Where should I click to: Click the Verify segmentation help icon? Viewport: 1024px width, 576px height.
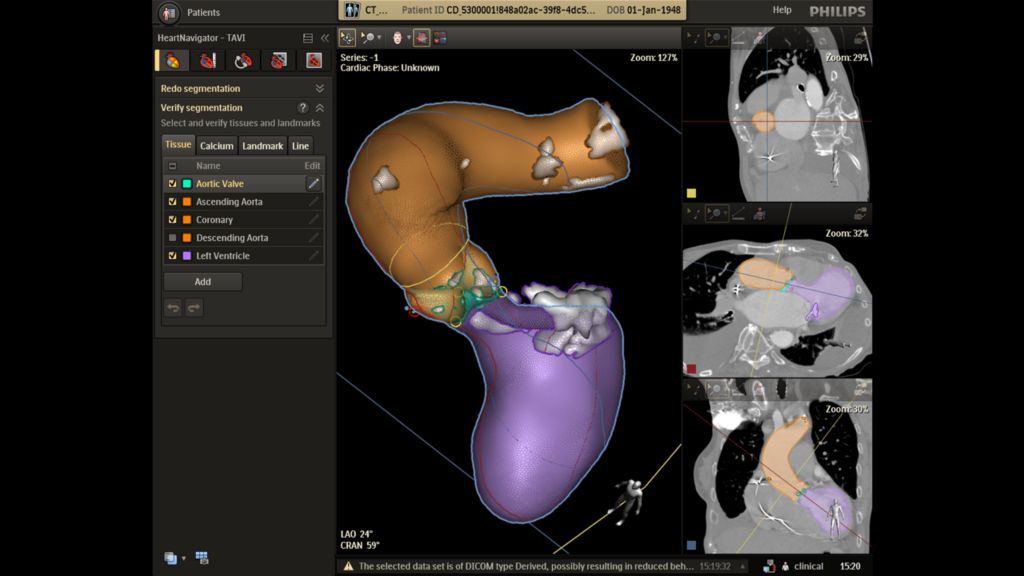[x=302, y=108]
